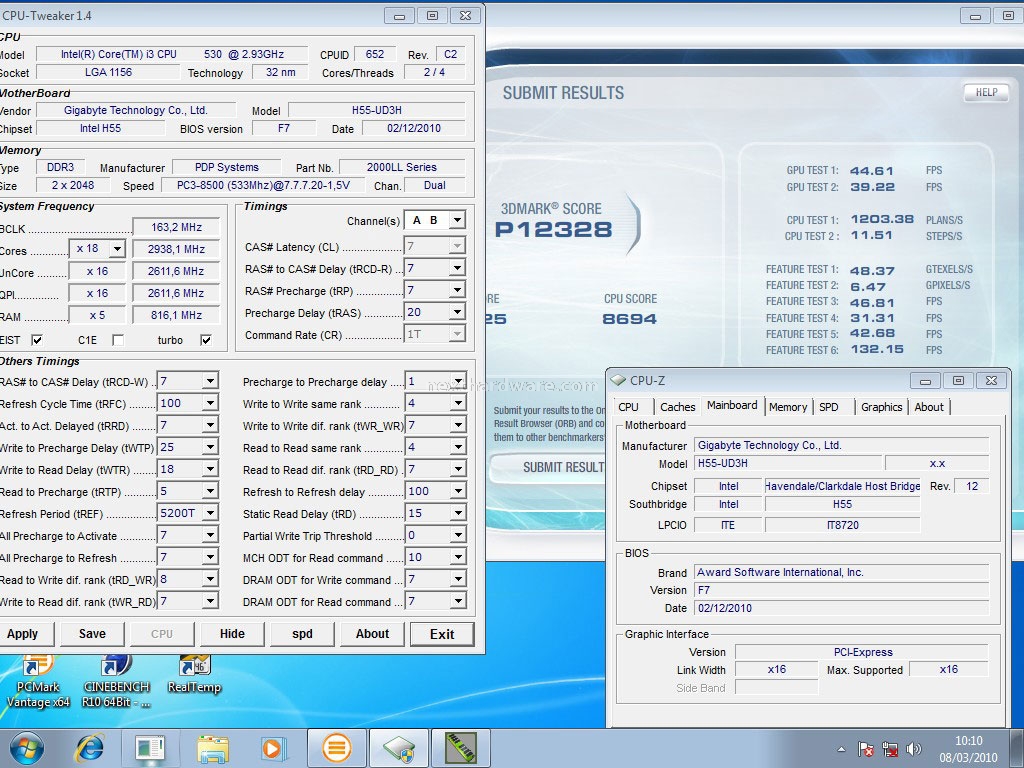Click Apply button in CPU-Tweaker
1024x768 pixels.
coord(23,634)
